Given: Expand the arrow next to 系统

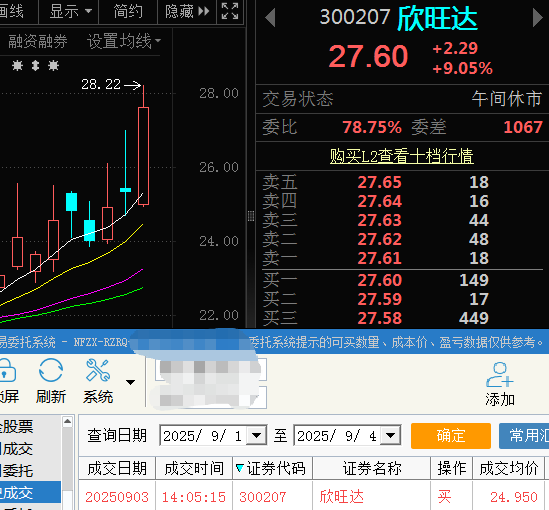Looking at the screenshot, I should coord(130,382).
